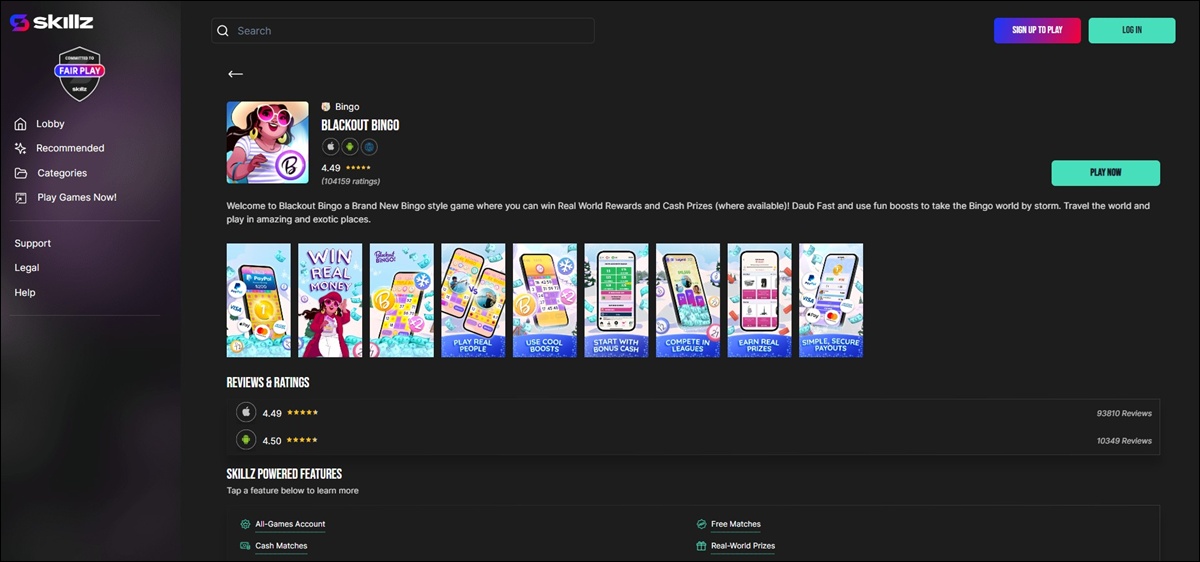Click the Fair Play shield badge
The image size is (1200, 562).
[79, 73]
